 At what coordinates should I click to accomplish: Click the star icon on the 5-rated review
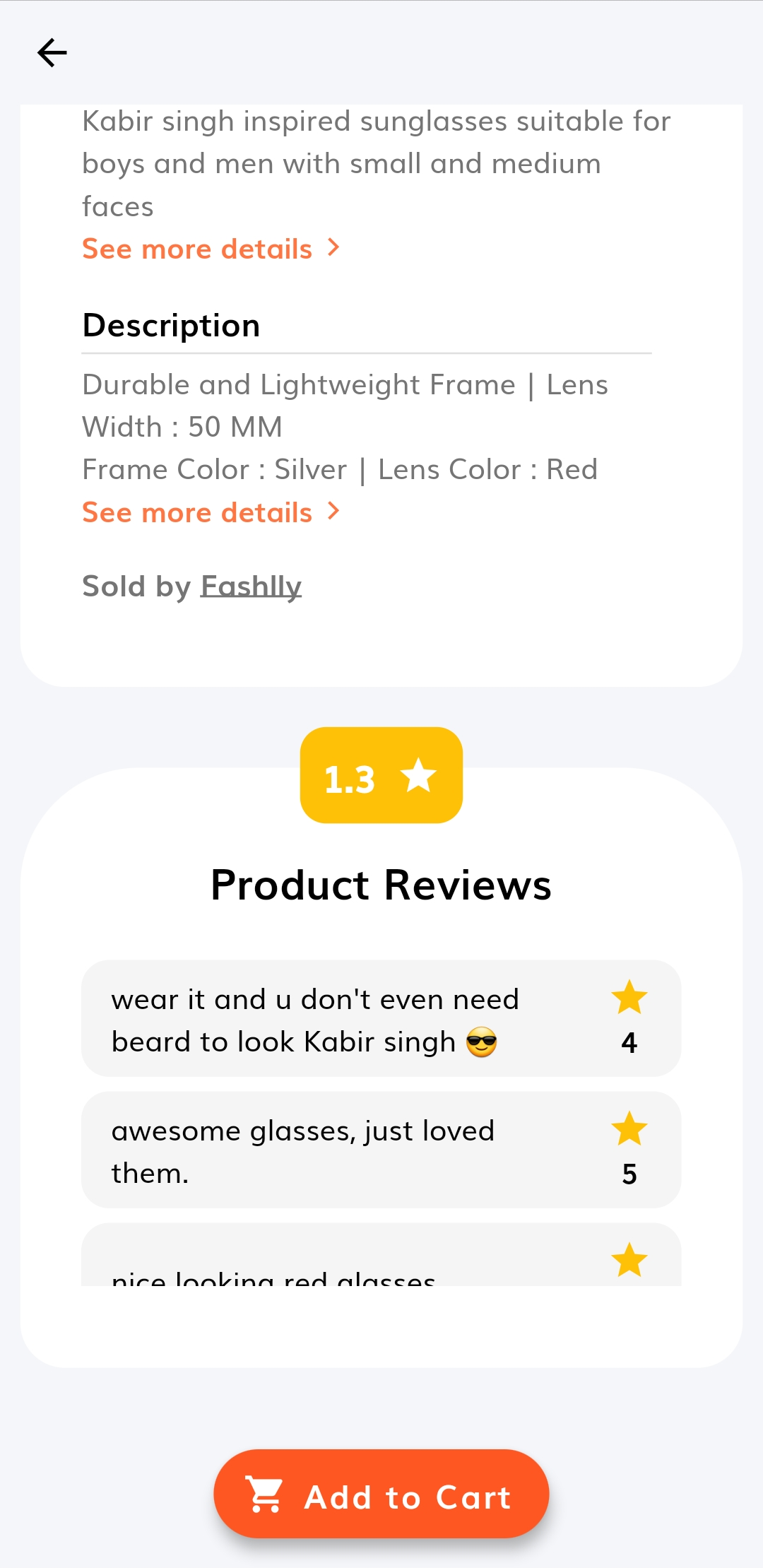[x=629, y=1128]
